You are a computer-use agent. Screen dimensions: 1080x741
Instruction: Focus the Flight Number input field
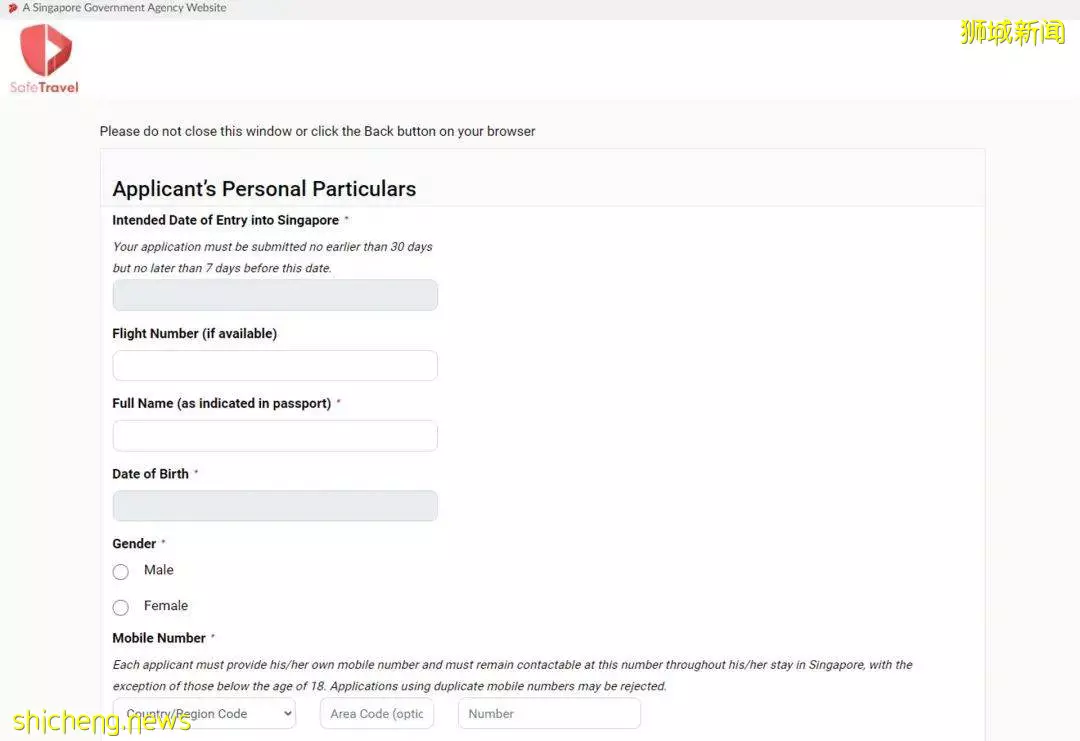pos(275,366)
